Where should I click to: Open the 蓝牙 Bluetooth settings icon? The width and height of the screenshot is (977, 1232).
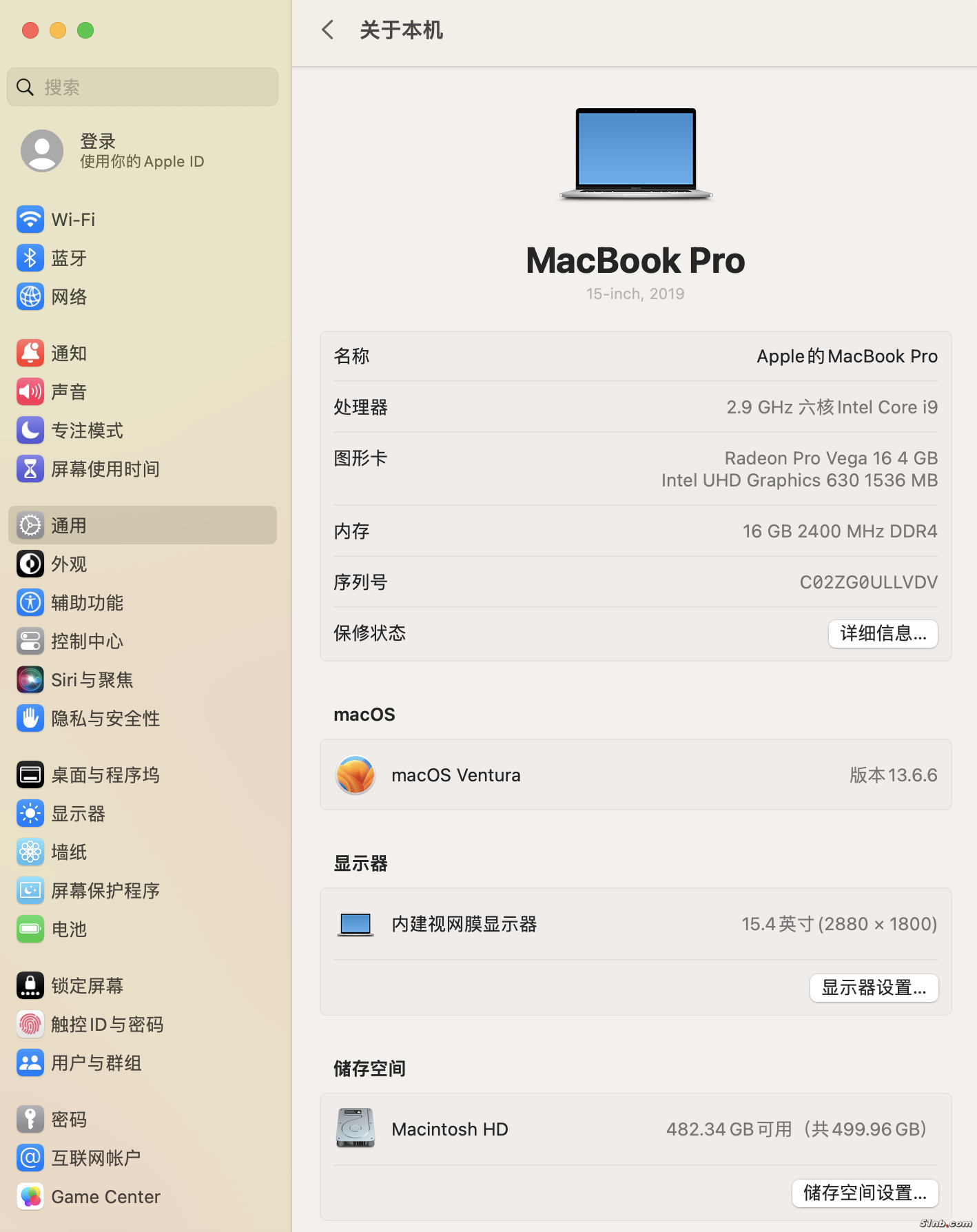tap(30, 258)
